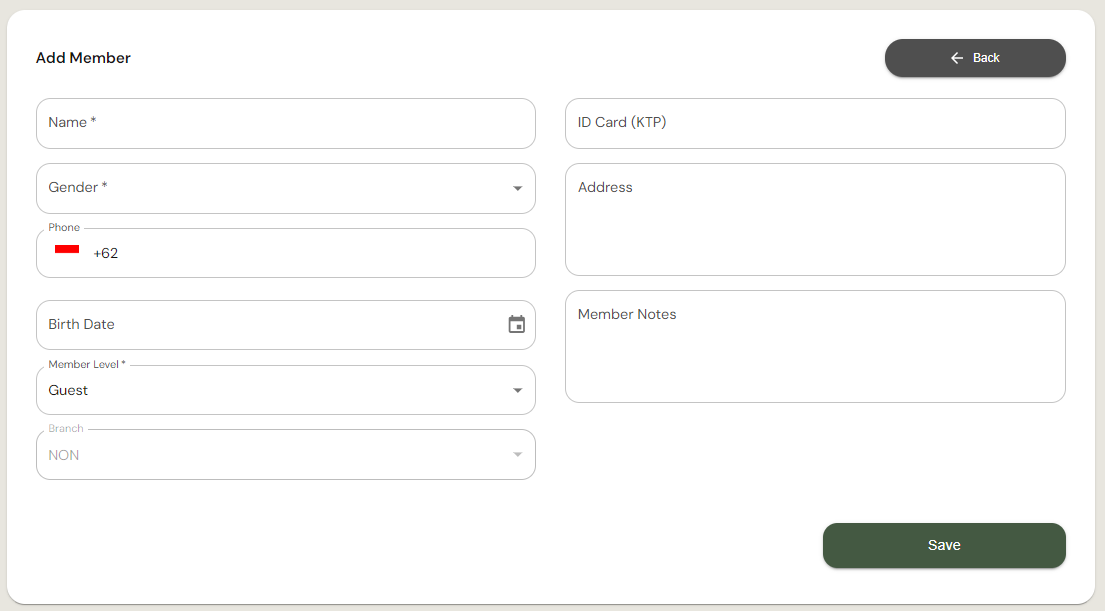Expand the Gender dropdown arrow

coord(517,188)
